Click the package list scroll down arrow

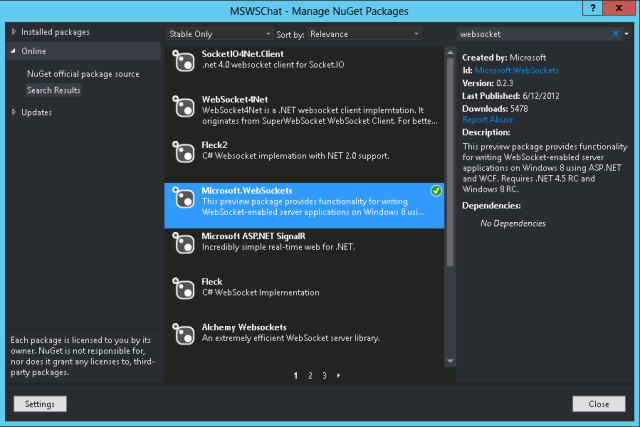click(x=450, y=361)
